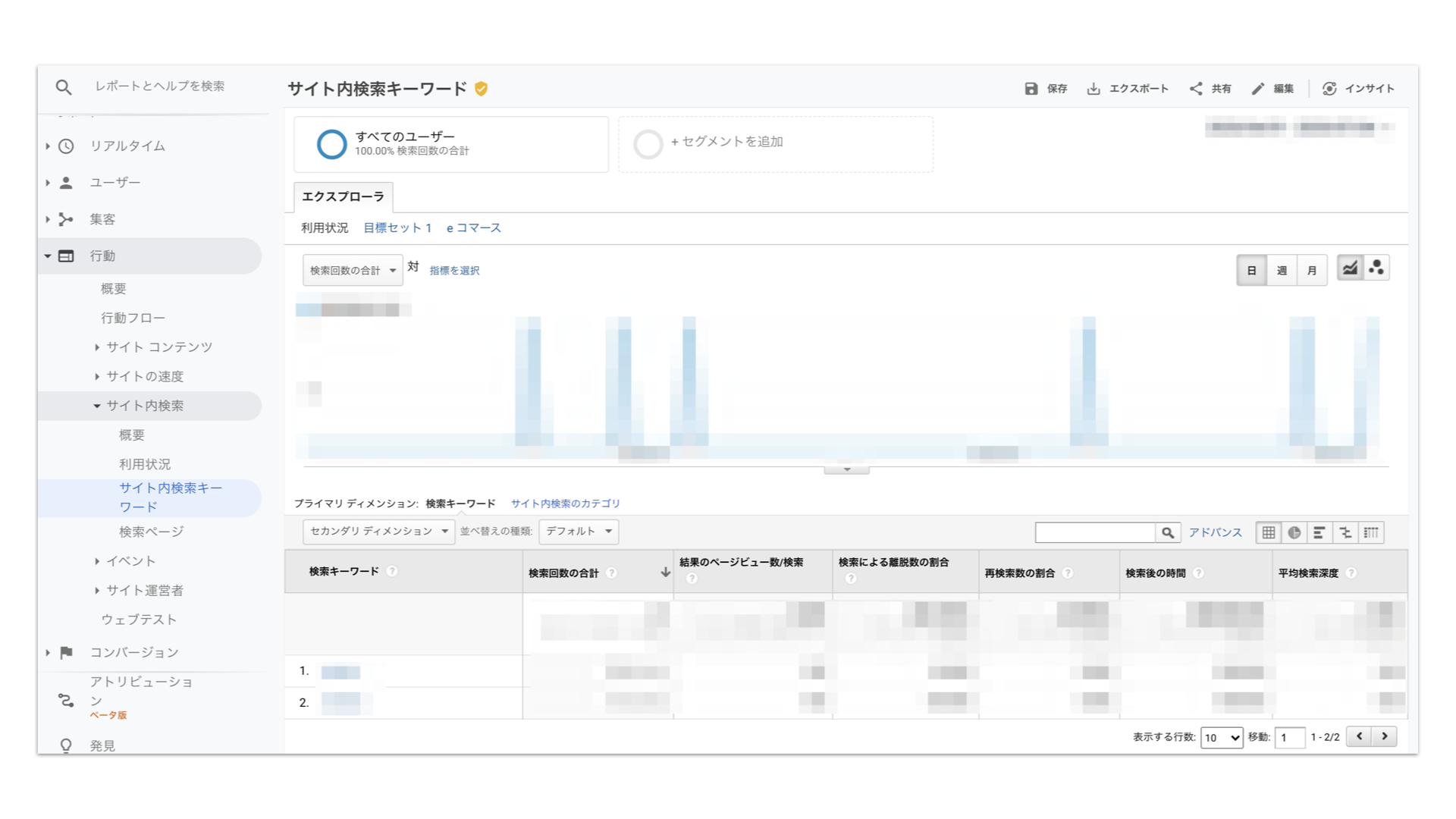Collapse the サイト内検索 submenu
Viewport: 1456px width, 819px height.
(97, 406)
